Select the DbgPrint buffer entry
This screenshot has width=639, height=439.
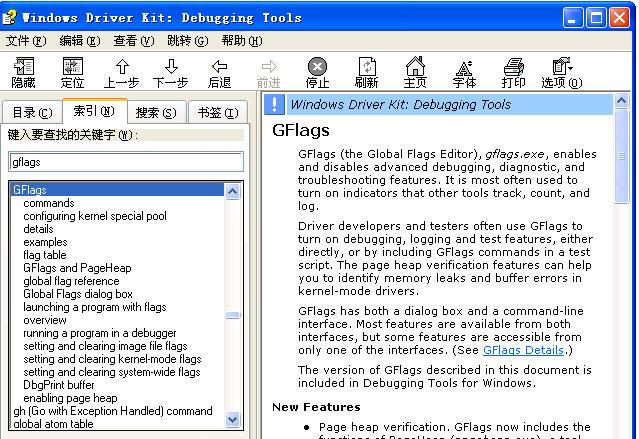pyautogui.click(x=59, y=385)
